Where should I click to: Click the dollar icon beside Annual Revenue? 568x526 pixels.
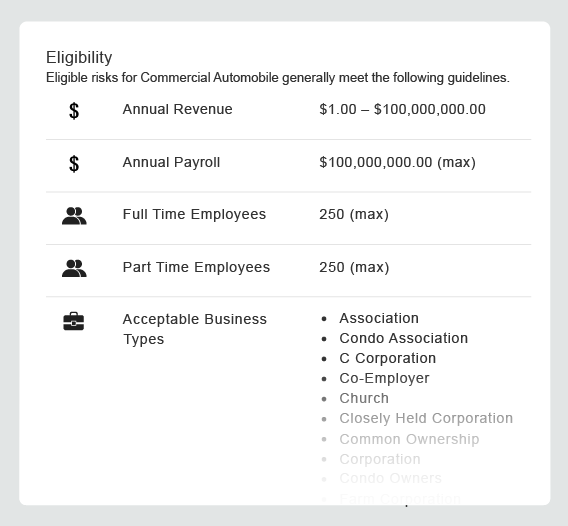click(x=74, y=110)
